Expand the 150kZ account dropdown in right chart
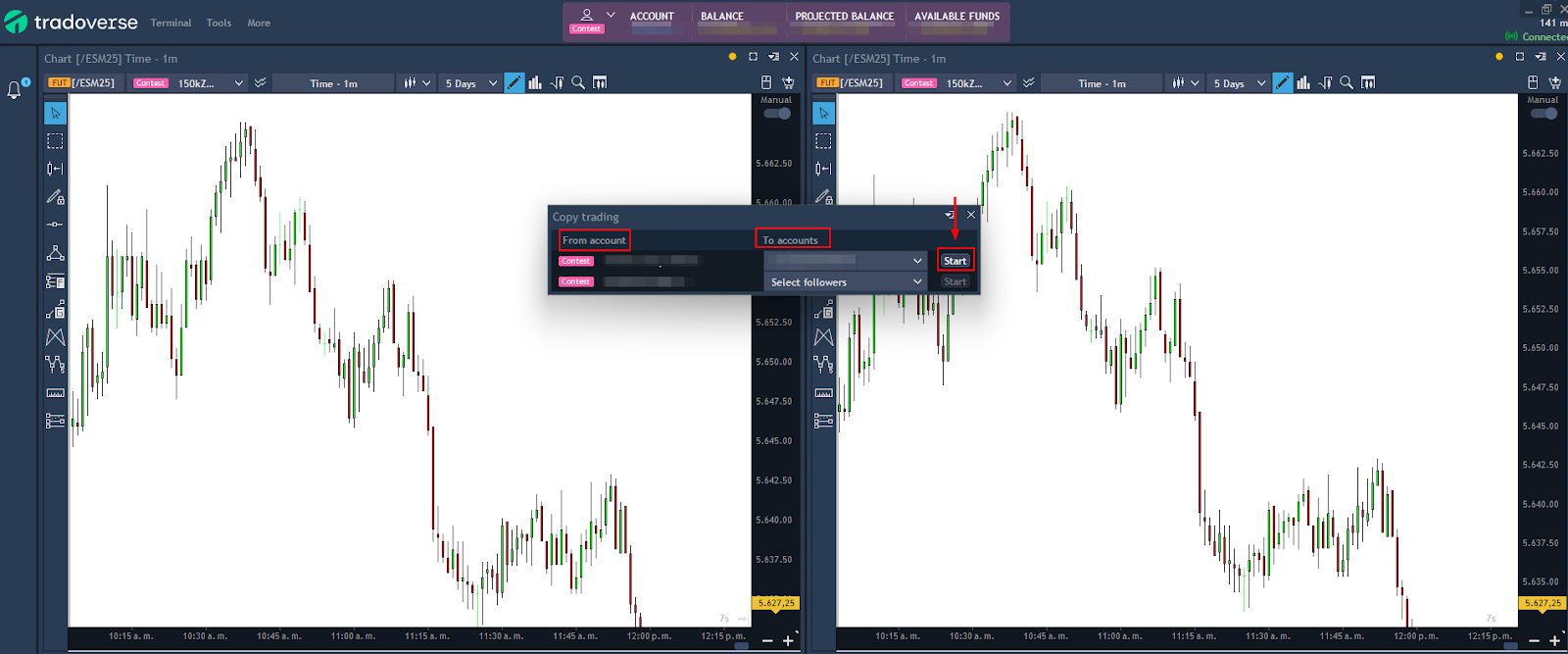 (978, 83)
